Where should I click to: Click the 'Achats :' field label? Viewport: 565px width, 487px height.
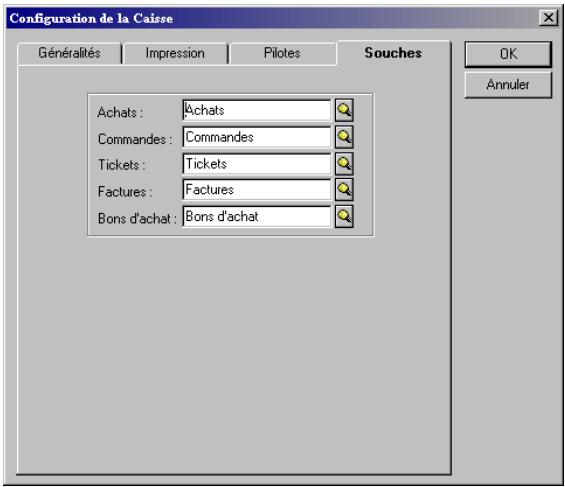point(120,112)
